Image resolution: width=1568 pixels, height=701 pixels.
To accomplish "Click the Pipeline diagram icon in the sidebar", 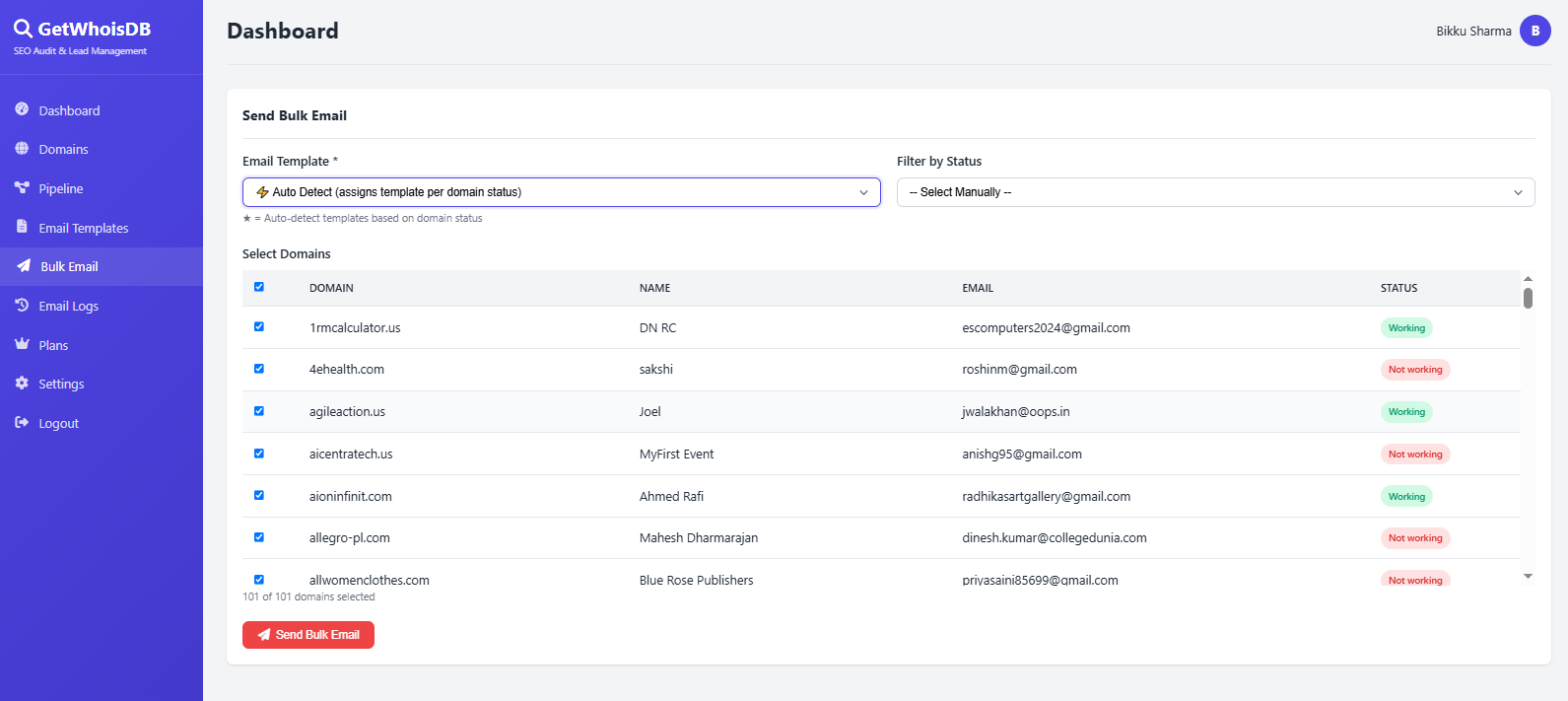I will click(x=22, y=187).
